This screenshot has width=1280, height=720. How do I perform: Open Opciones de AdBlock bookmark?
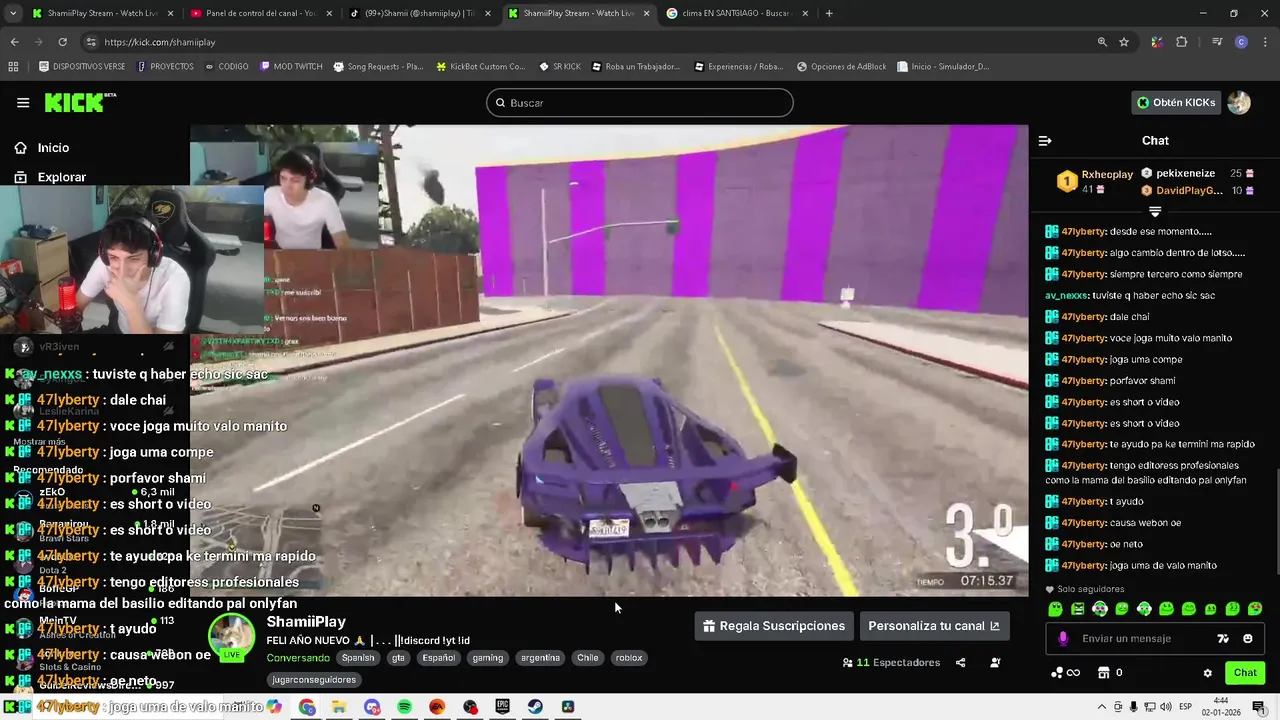point(841,67)
